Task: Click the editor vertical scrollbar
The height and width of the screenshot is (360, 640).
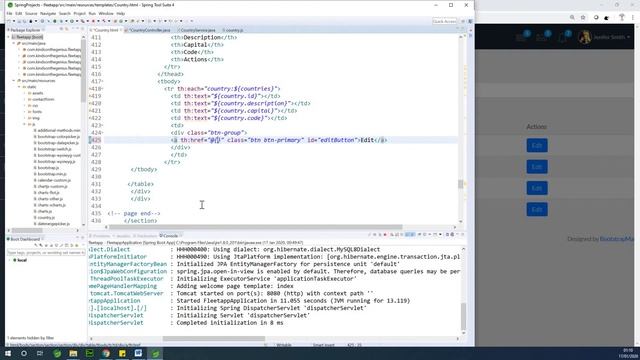Action: (x=460, y=184)
